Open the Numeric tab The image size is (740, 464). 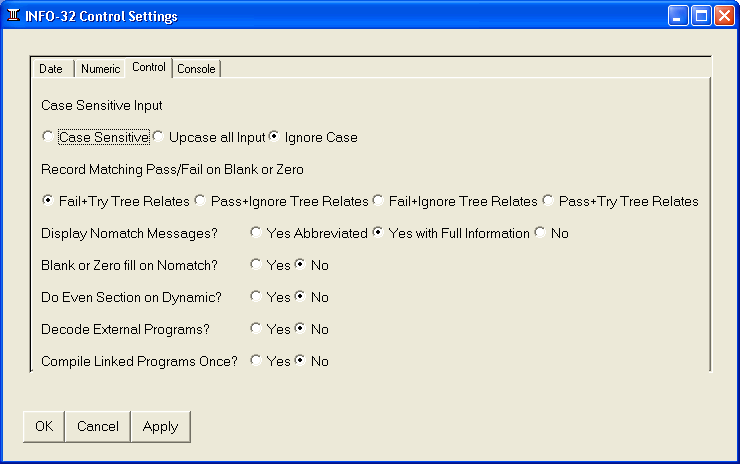[100, 69]
